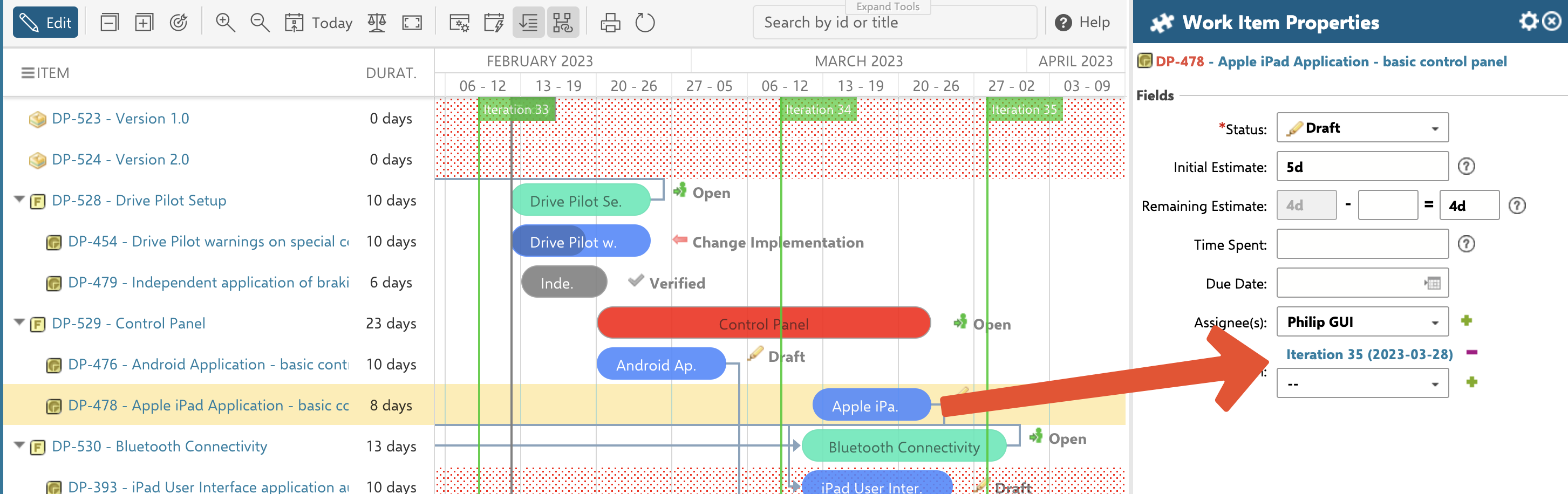
Task: Select the red Control Panel bar
Action: pos(763,323)
